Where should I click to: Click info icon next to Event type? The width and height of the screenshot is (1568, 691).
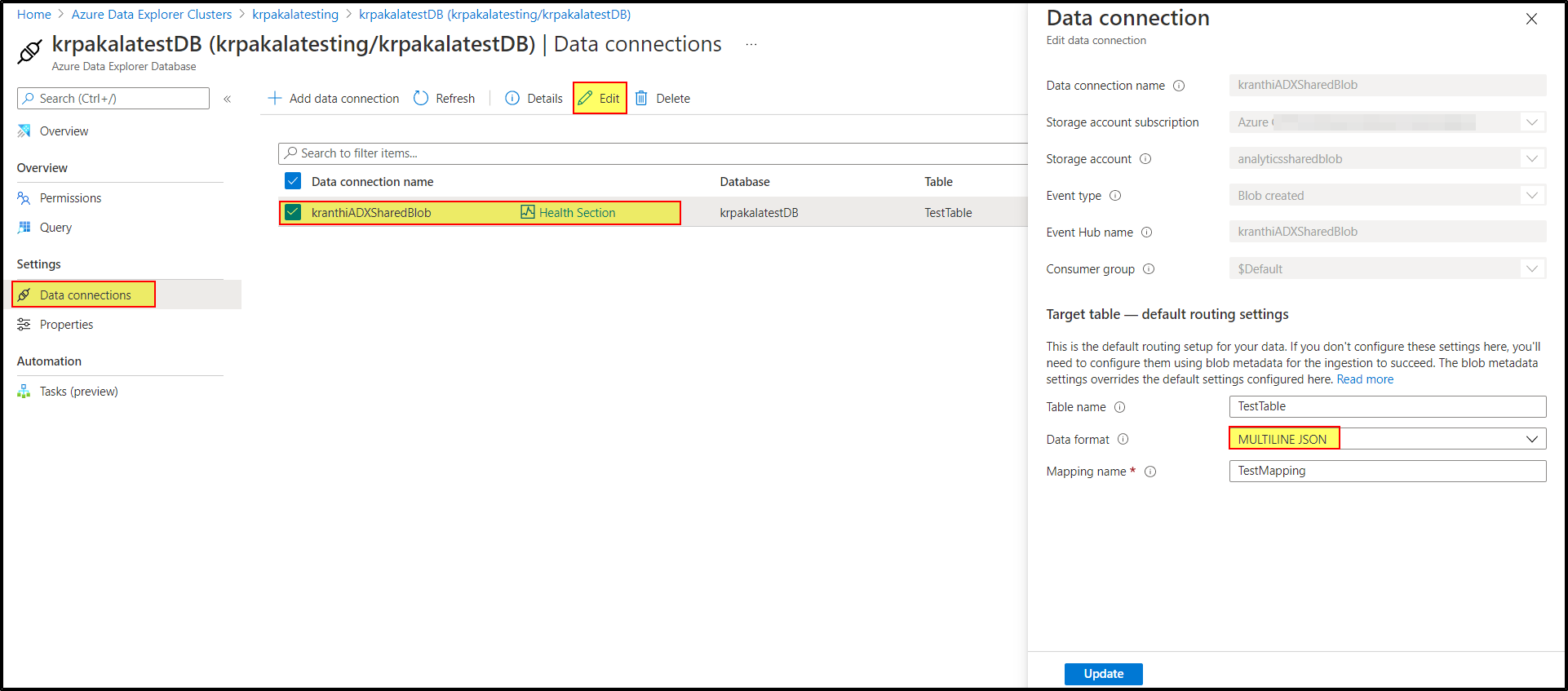[x=1115, y=196]
